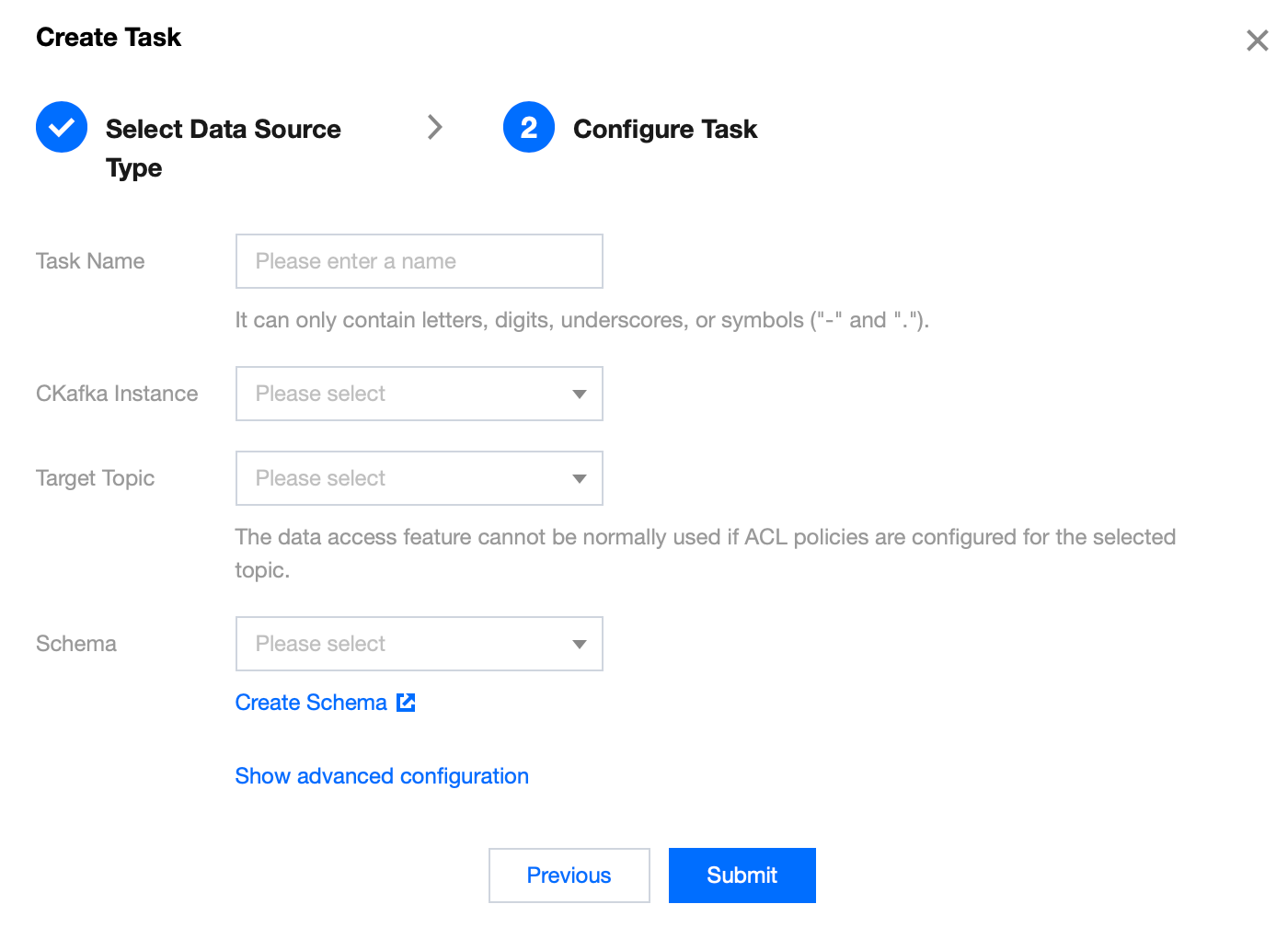The image size is (1288, 927).
Task: Click the completed step checkmark icon
Action: click(x=62, y=127)
